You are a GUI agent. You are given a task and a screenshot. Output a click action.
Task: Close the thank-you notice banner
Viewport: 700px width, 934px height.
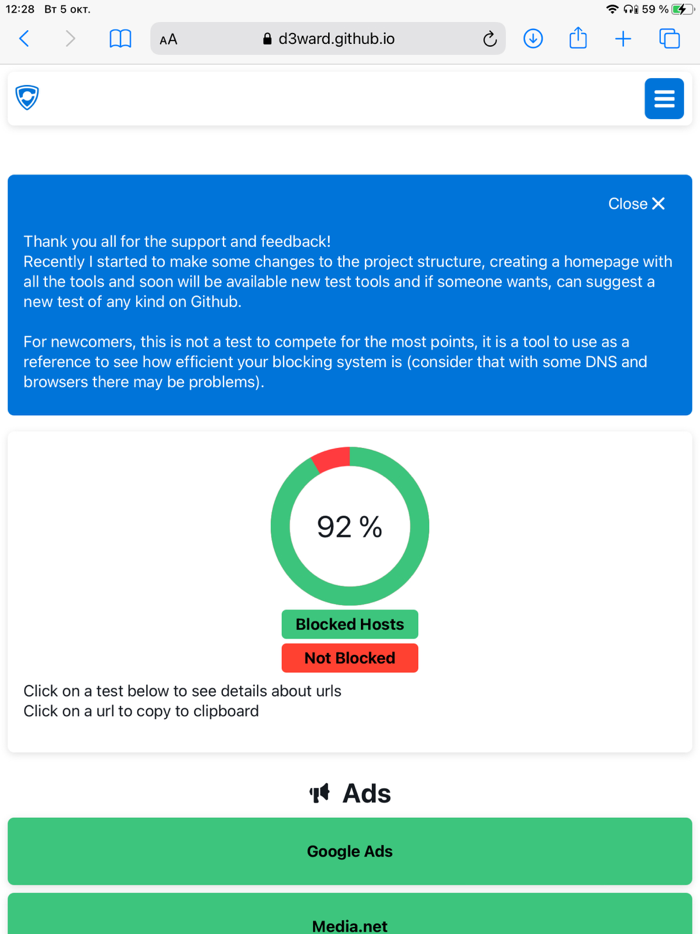click(636, 203)
